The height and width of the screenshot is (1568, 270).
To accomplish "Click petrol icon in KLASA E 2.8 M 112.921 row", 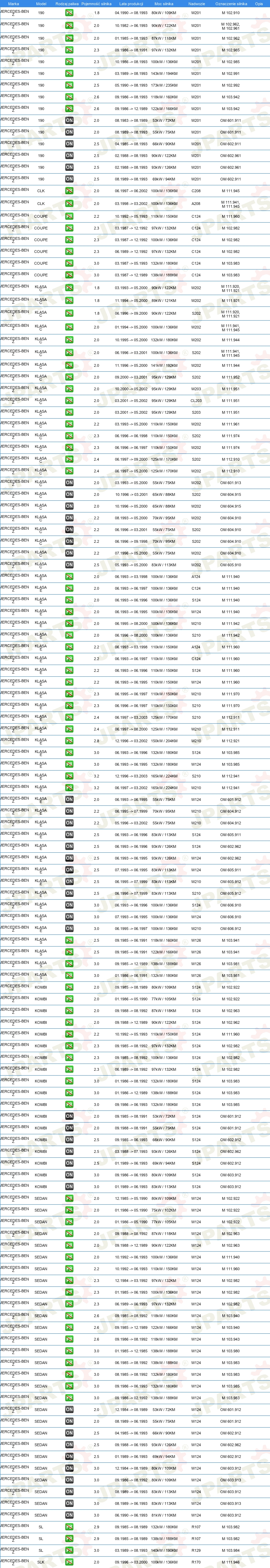I will tap(69, 741).
